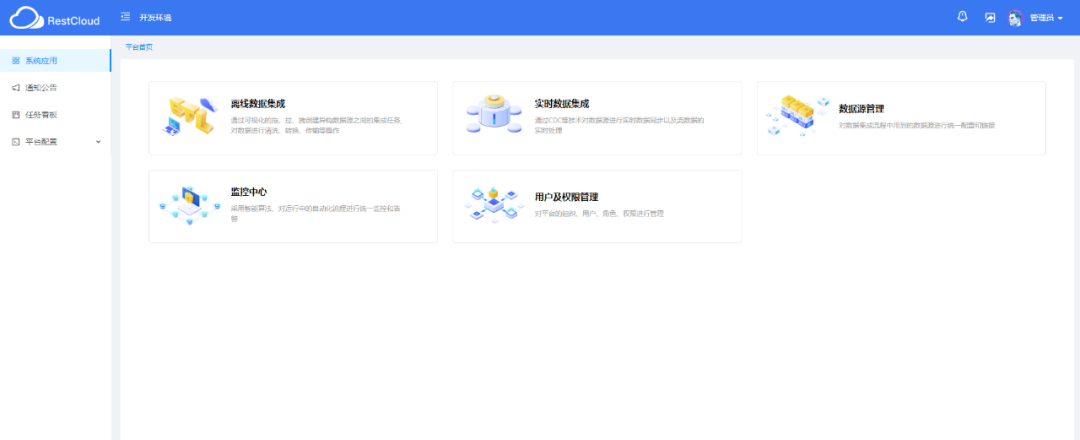The width and height of the screenshot is (1080, 440).
Task: Expand the 平台配置 sidebar chevron
Action: coord(98,141)
